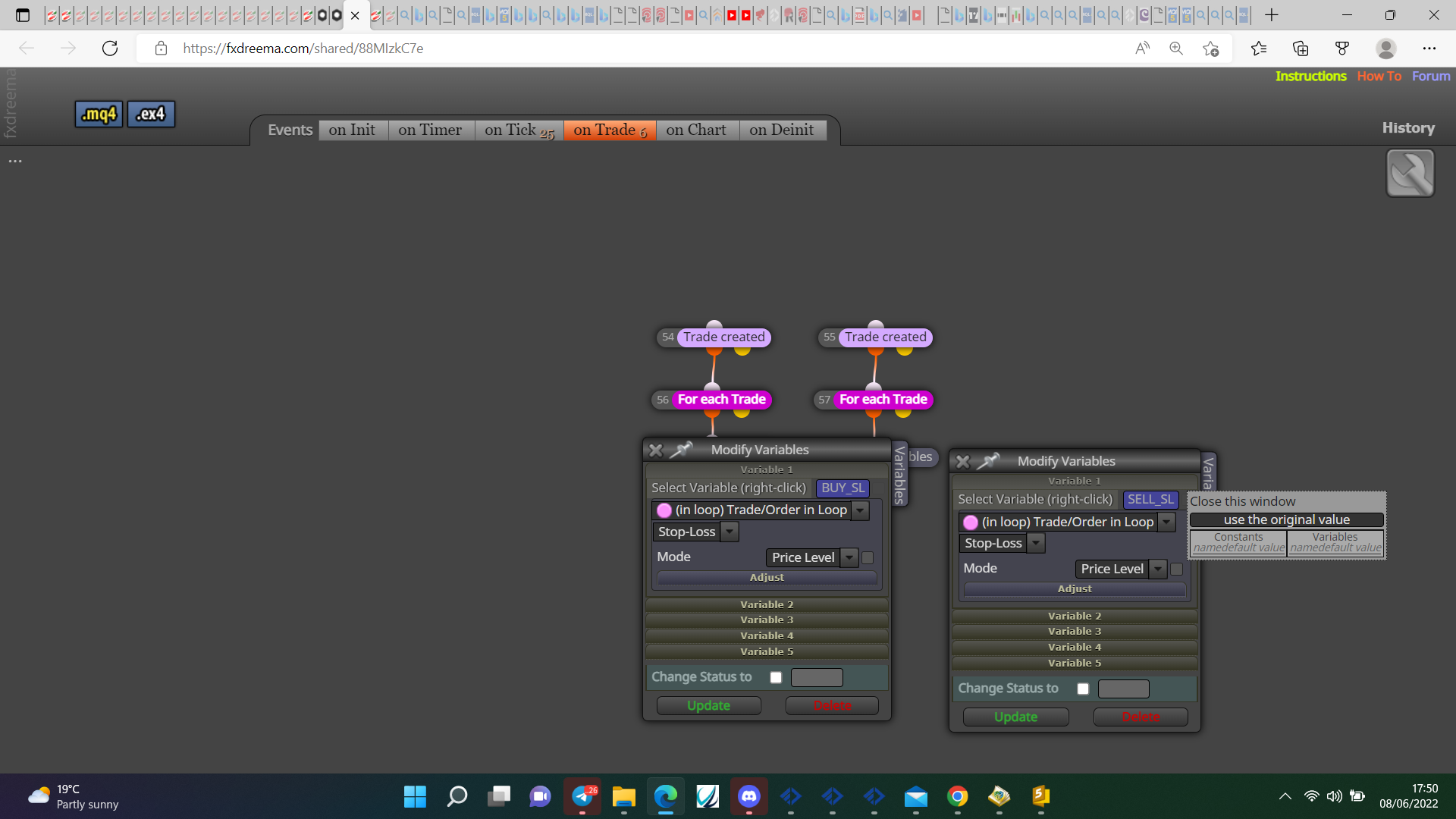The height and width of the screenshot is (819, 1456).
Task: Open the Windows Start menu
Action: 415,796
